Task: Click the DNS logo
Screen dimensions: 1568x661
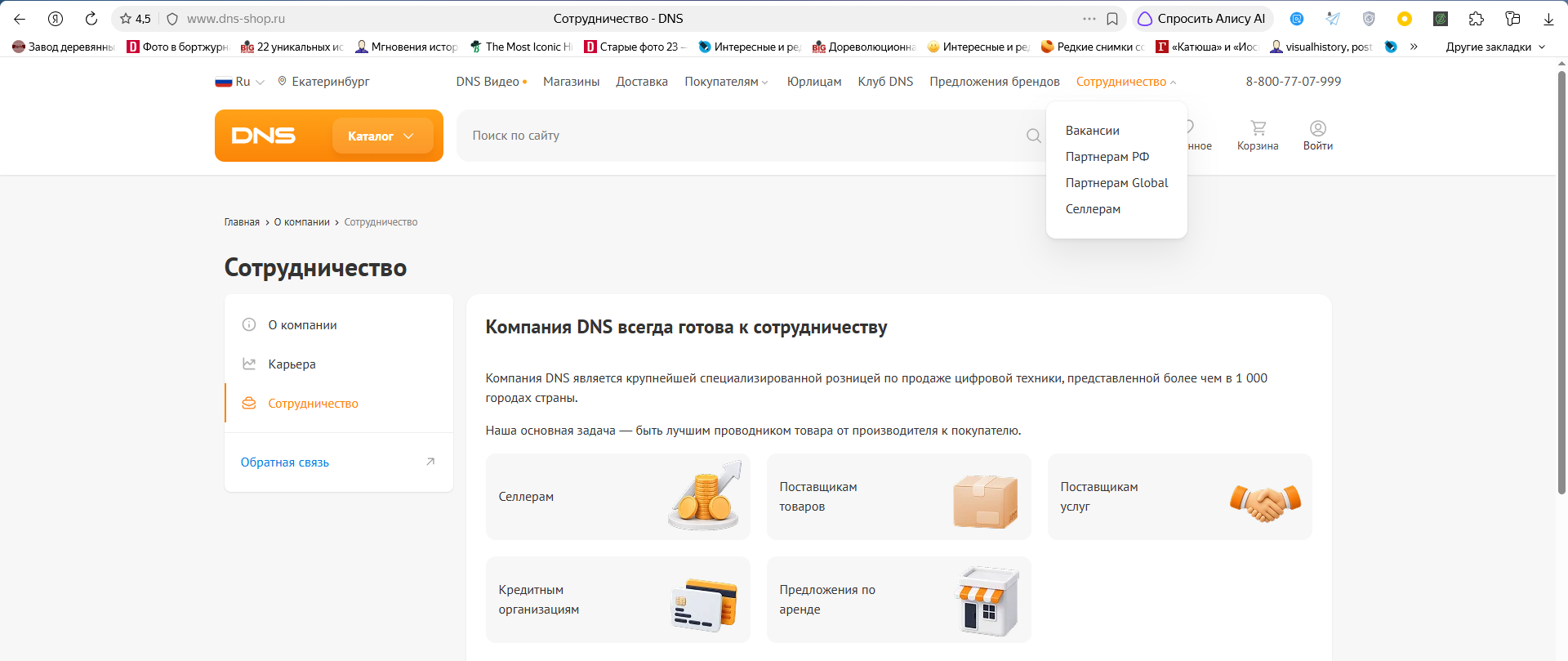Action: 263,136
